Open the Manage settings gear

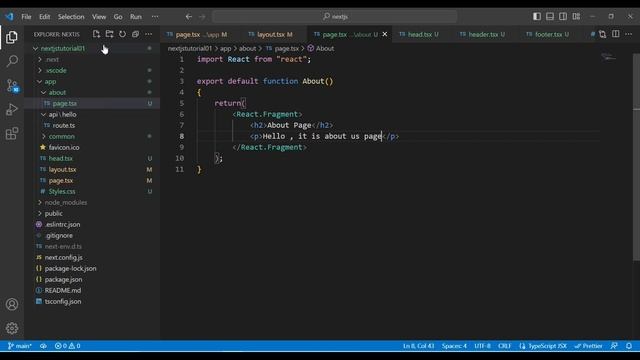[12, 328]
